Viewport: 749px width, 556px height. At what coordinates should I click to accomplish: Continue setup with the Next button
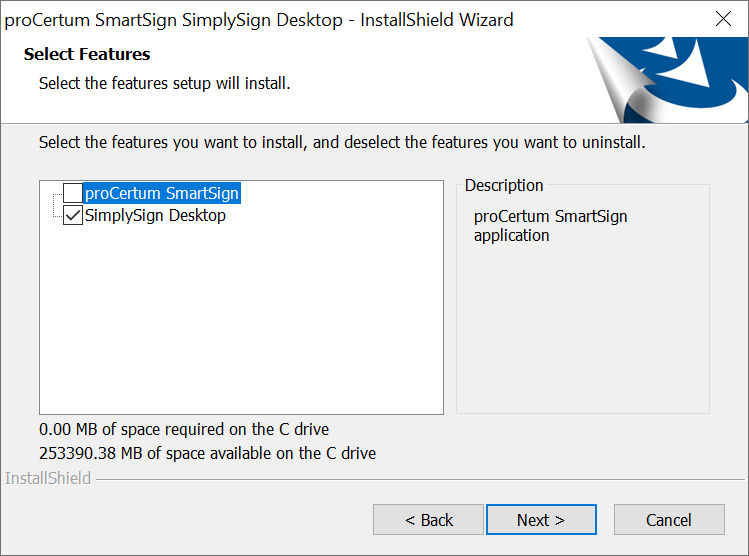(541, 520)
